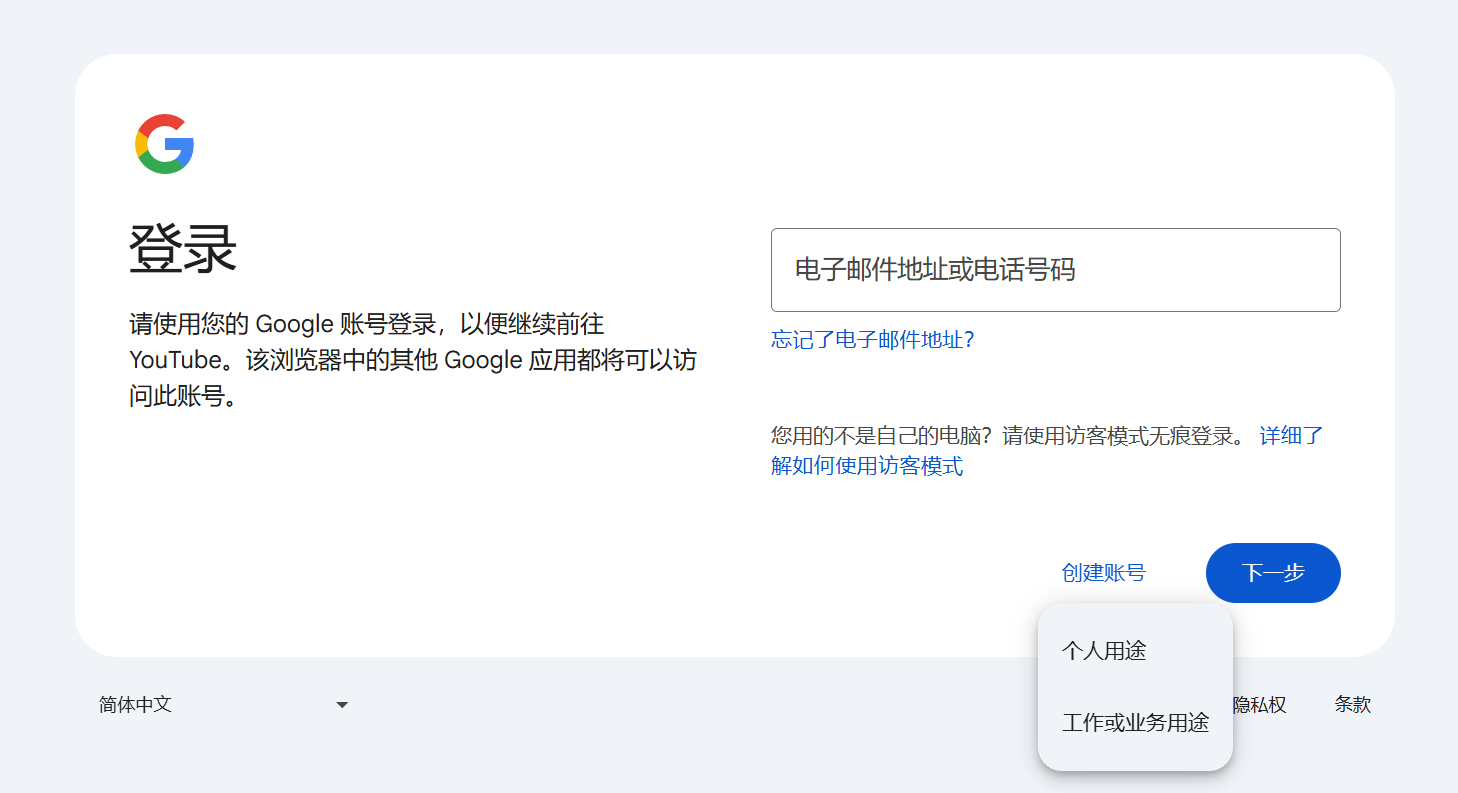Click the 登录 heading
This screenshot has width=1458, height=793.
click(x=183, y=249)
